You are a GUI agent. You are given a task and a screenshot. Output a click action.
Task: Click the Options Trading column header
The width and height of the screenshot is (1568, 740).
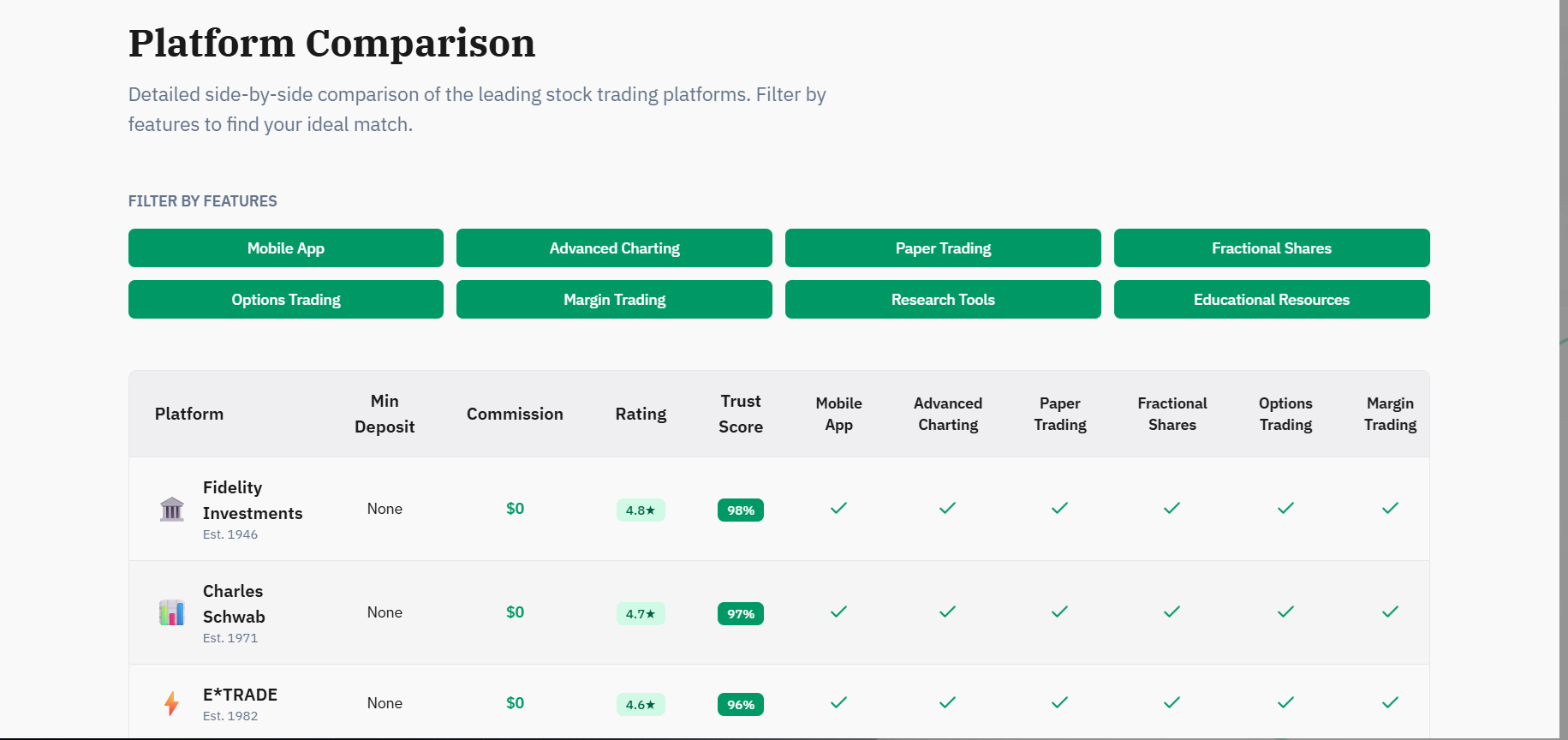(x=1285, y=414)
